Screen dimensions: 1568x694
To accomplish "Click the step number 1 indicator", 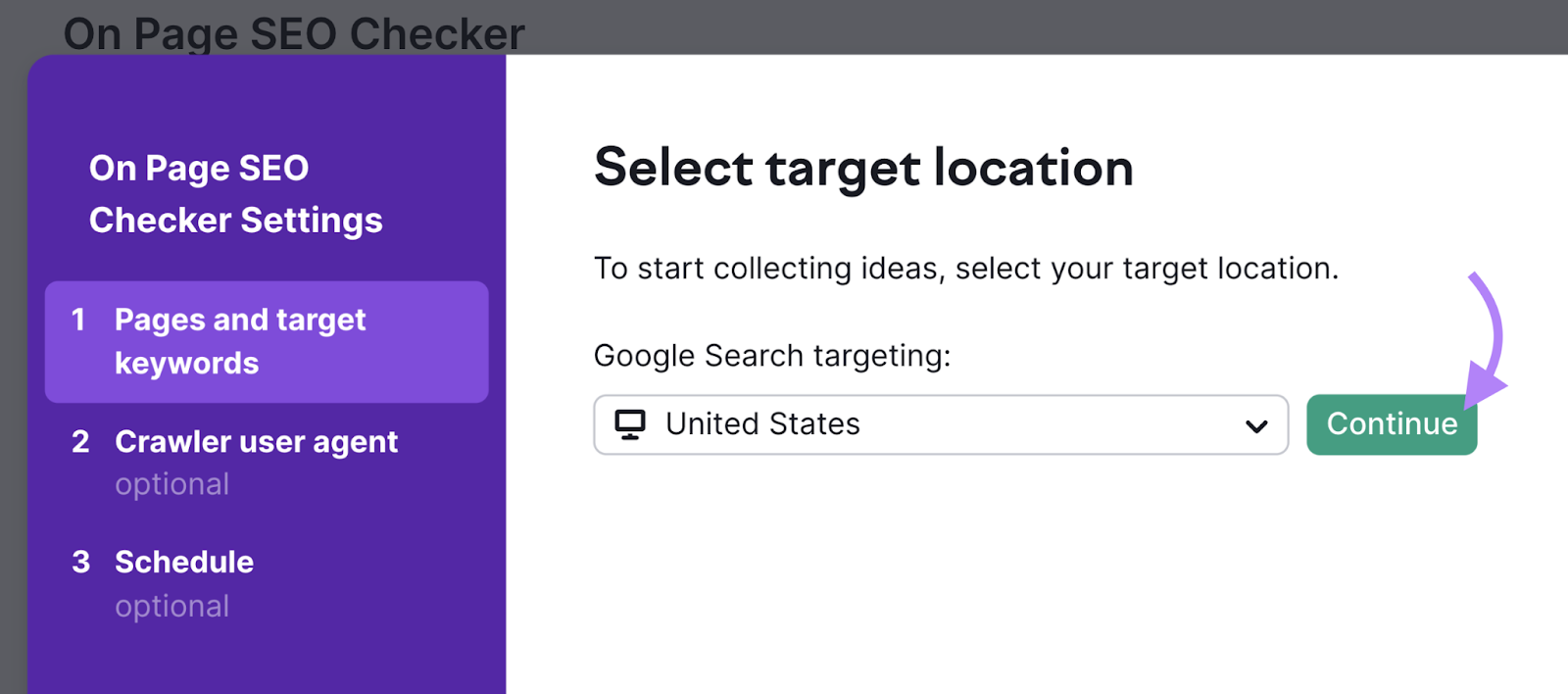I will tap(80, 319).
